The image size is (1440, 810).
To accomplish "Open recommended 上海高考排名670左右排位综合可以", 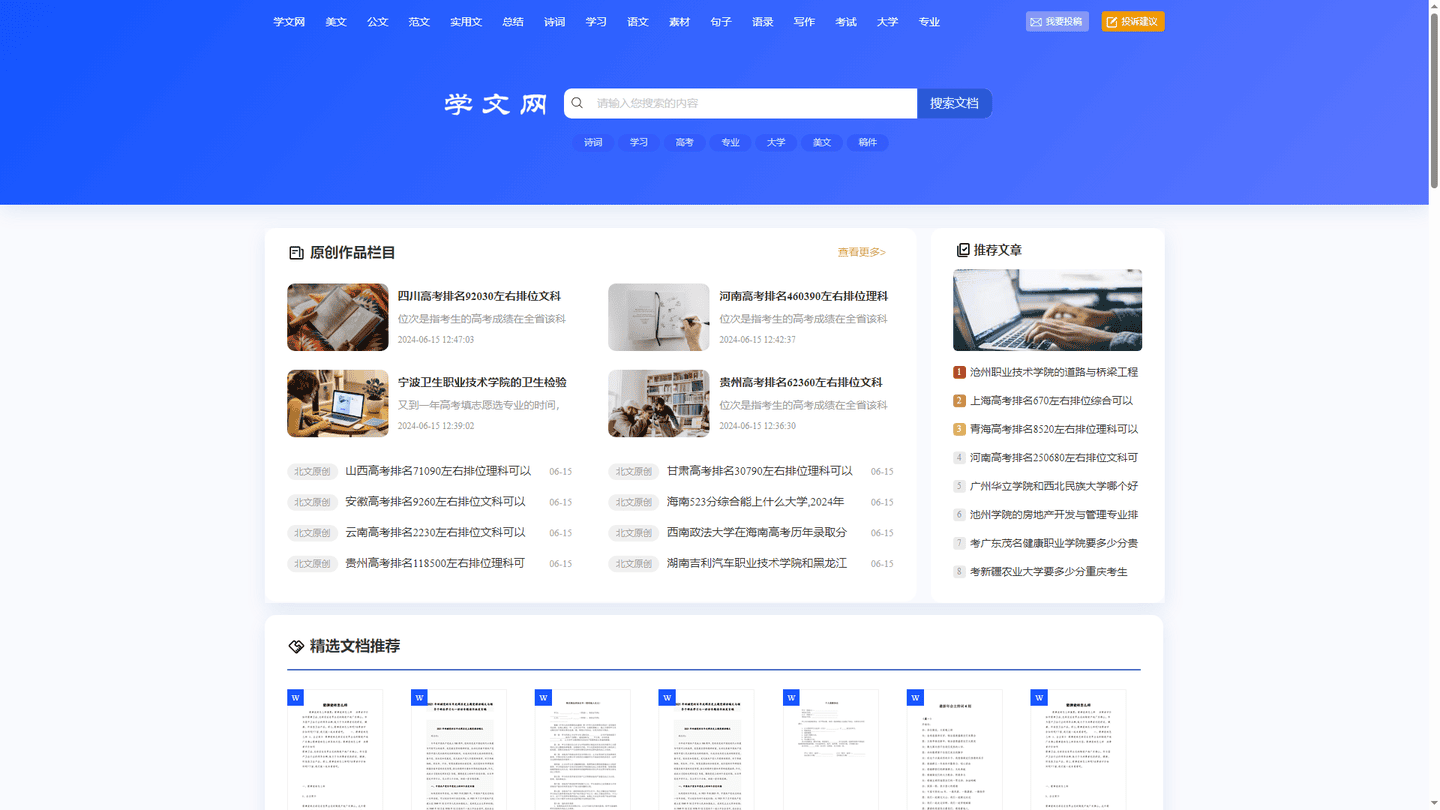I will [x=1051, y=401].
